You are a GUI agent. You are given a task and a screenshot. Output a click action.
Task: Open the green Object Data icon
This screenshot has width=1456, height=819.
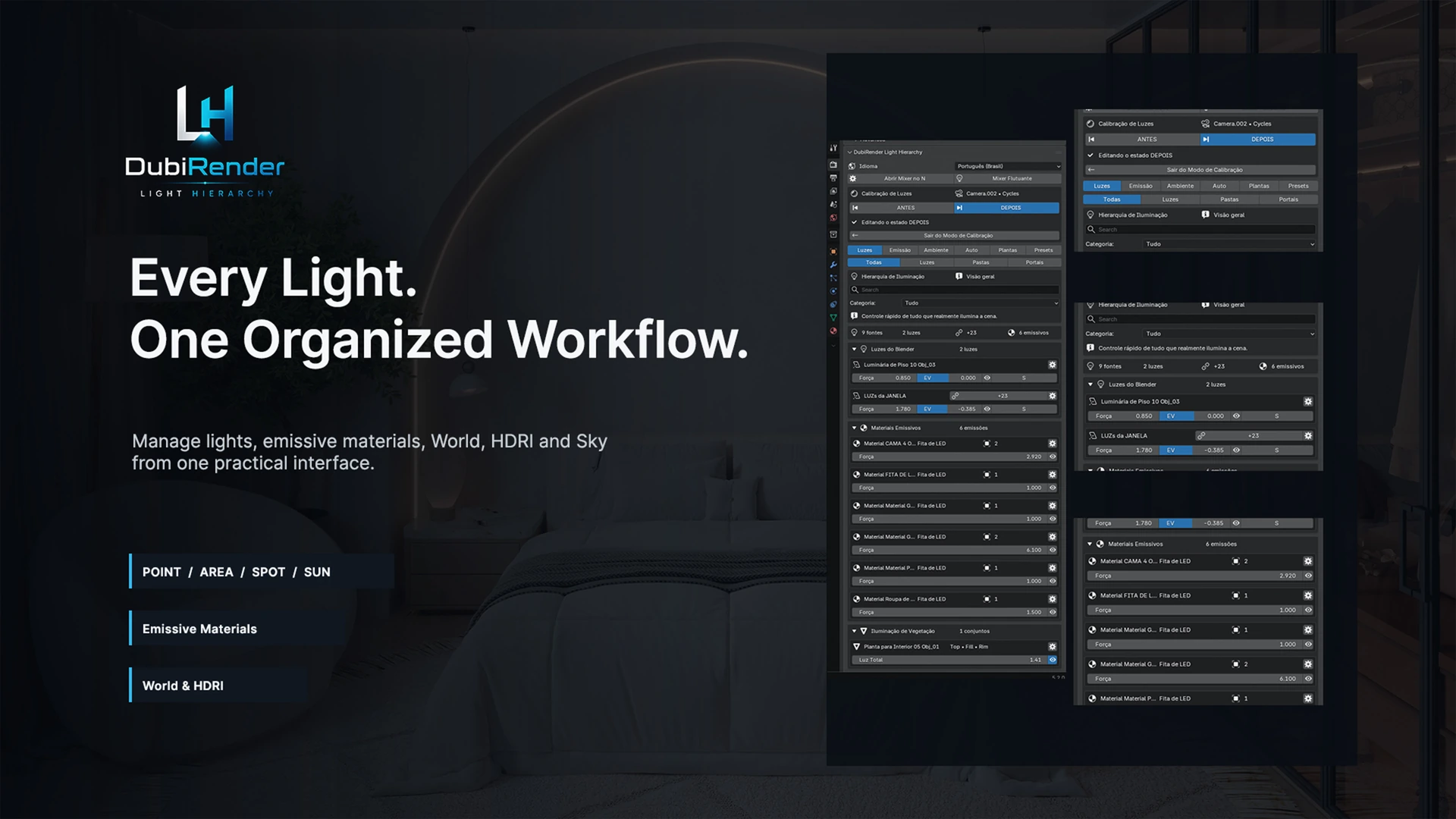tap(833, 318)
